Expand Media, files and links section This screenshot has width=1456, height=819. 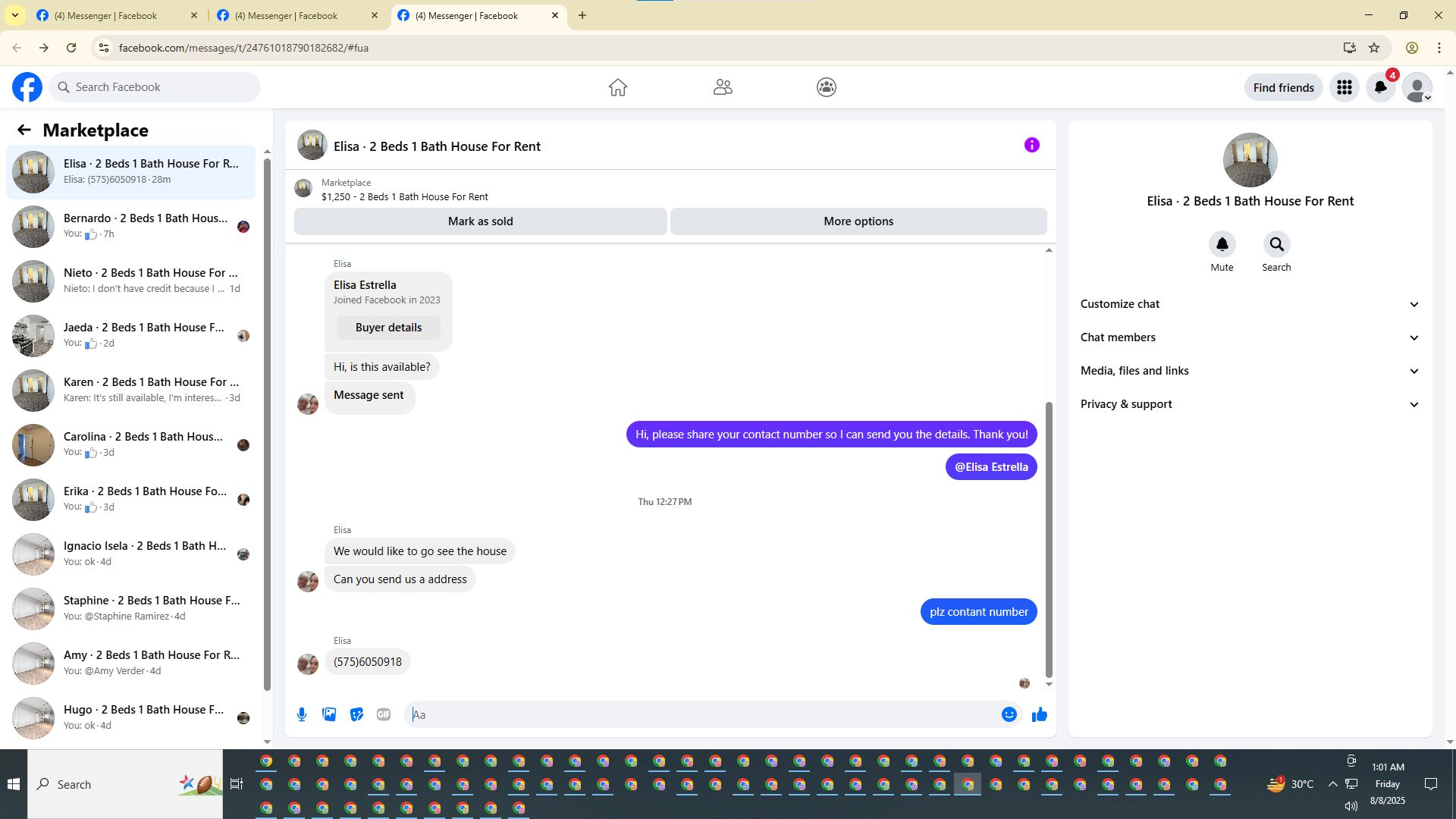coord(1249,371)
